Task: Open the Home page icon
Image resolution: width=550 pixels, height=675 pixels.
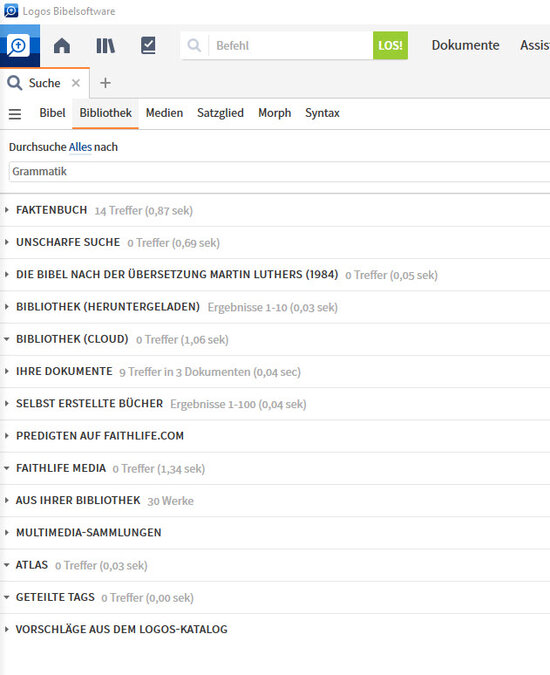Action: click(62, 45)
